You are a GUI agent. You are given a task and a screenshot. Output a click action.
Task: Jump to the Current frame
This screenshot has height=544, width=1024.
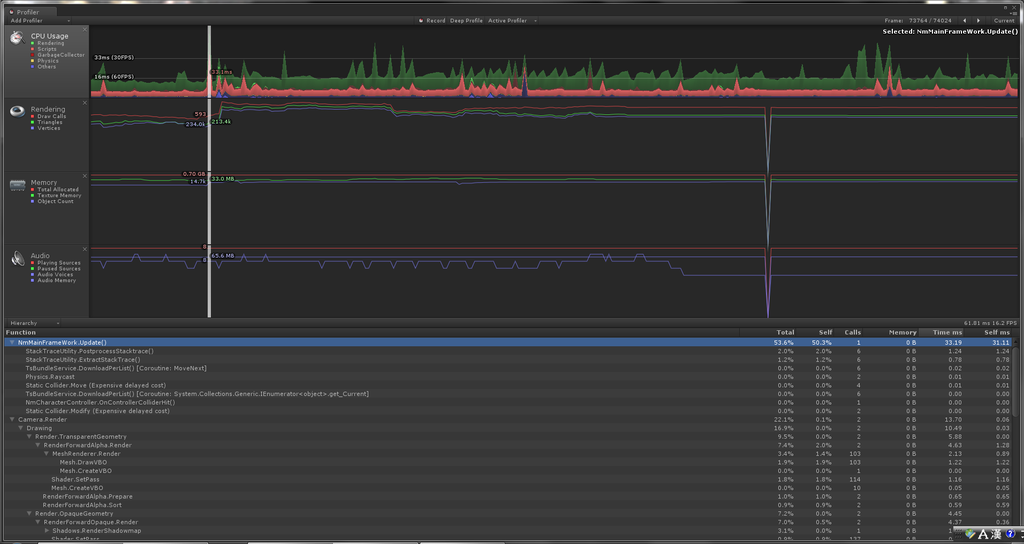coord(1003,20)
